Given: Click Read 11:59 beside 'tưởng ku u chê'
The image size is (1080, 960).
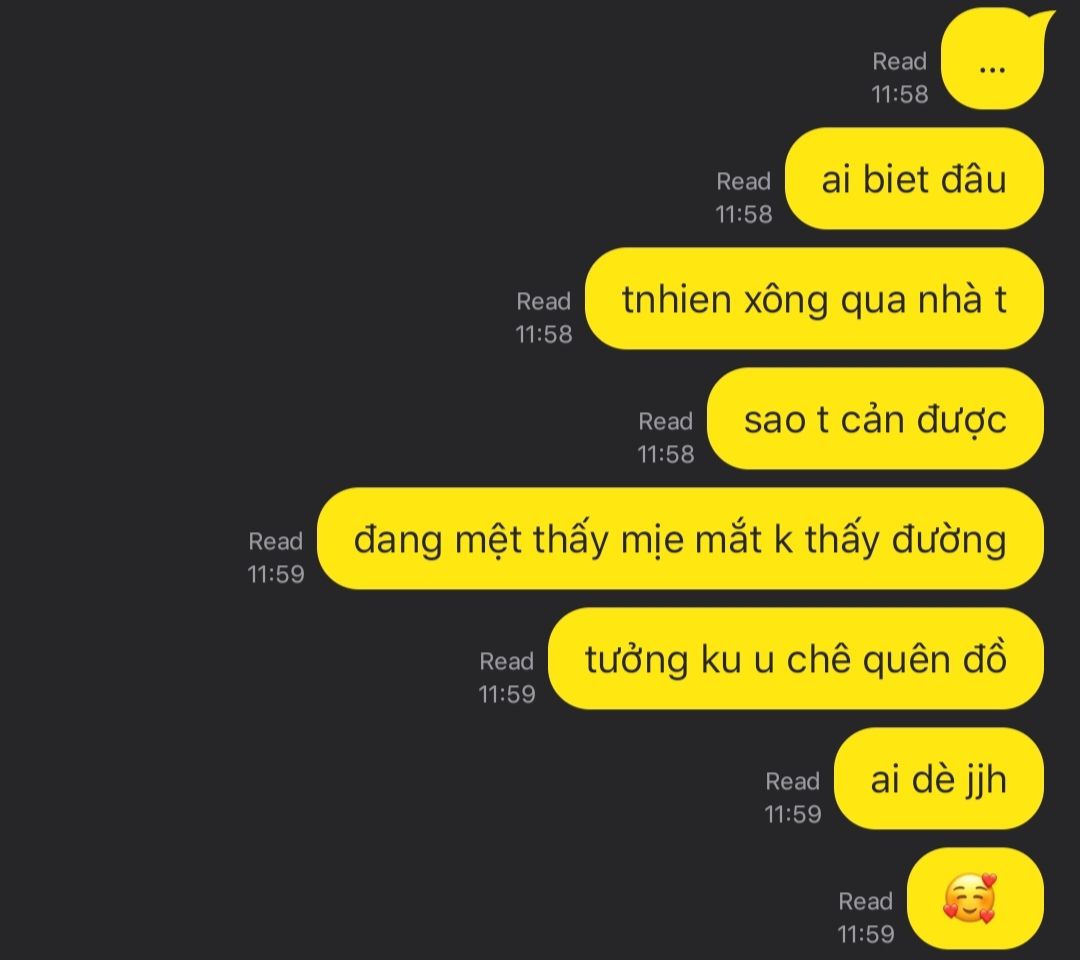Looking at the screenshot, I should tap(507, 676).
